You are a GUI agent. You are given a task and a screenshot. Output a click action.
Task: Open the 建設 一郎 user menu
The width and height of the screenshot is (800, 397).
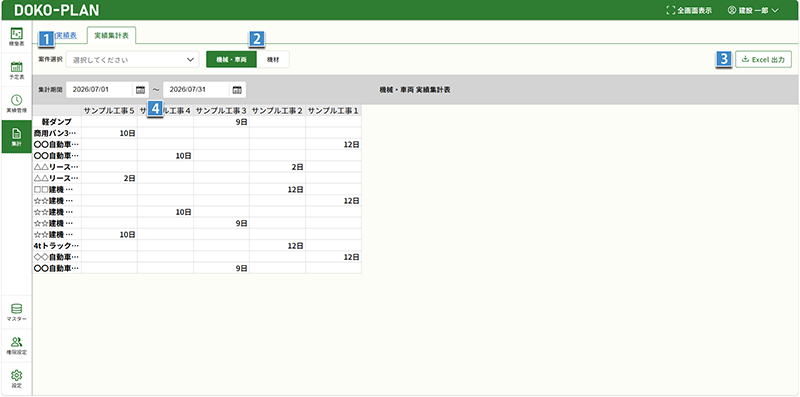[x=753, y=10]
